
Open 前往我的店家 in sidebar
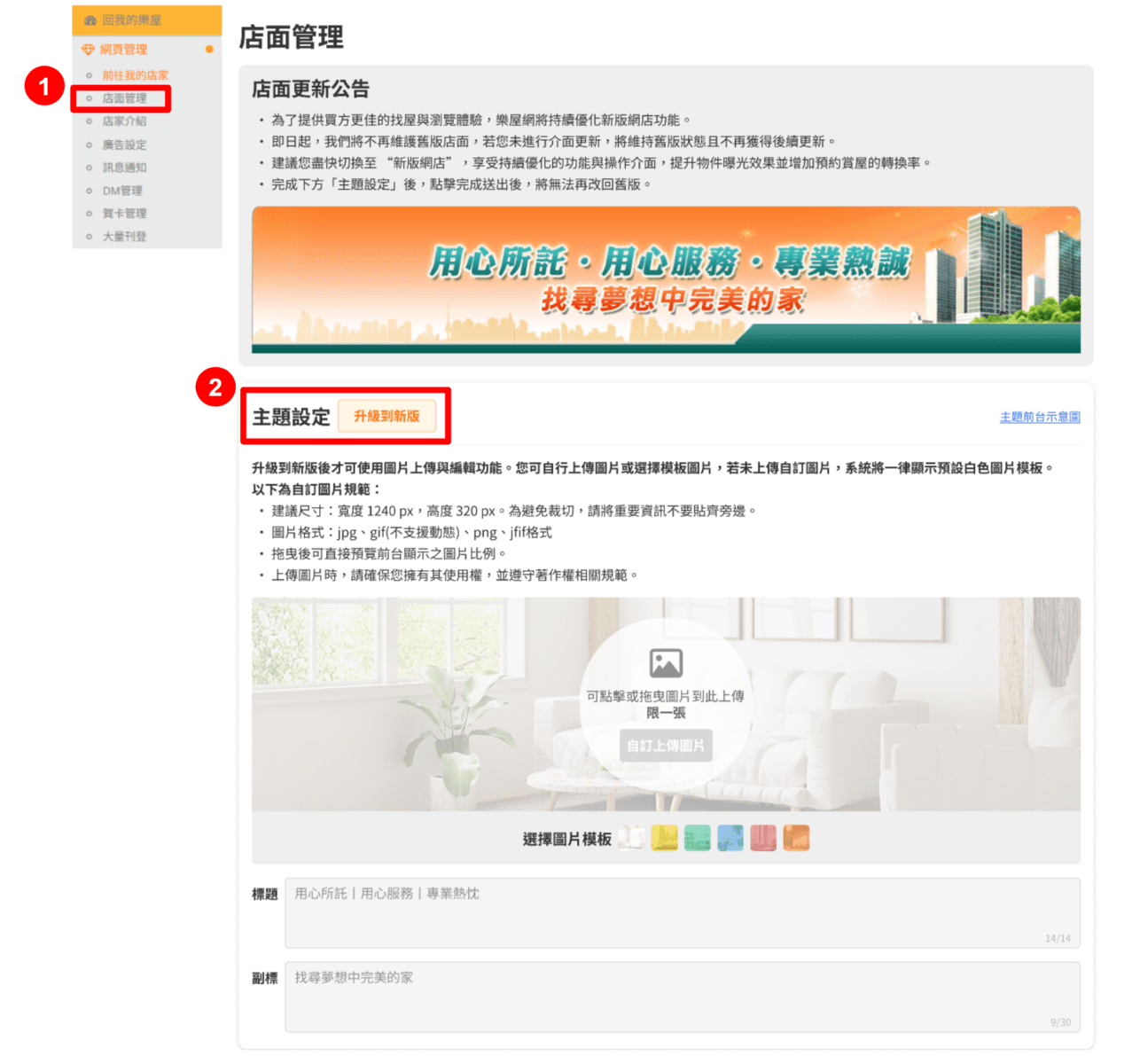click(x=135, y=75)
